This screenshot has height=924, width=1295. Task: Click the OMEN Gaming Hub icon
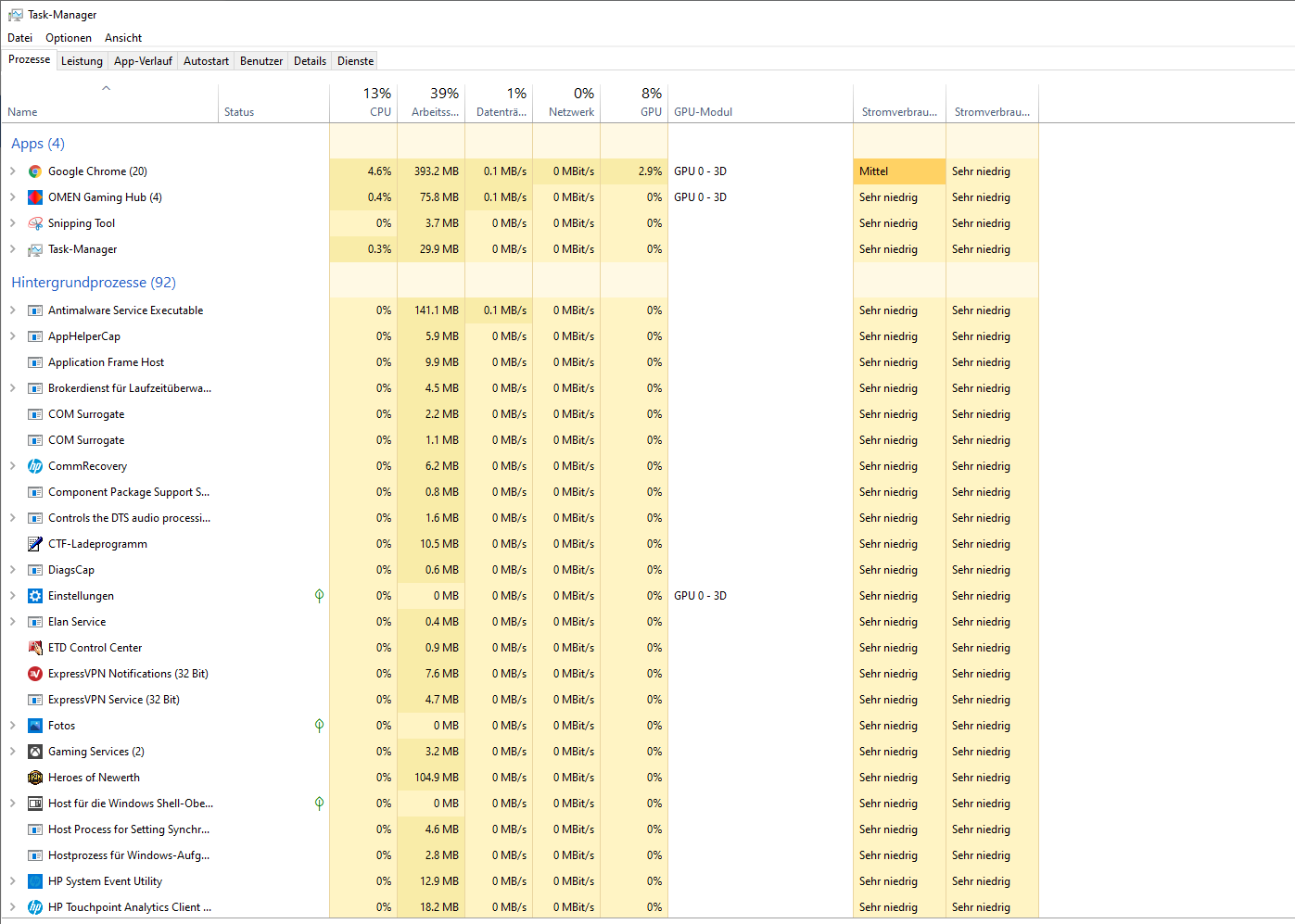35,197
